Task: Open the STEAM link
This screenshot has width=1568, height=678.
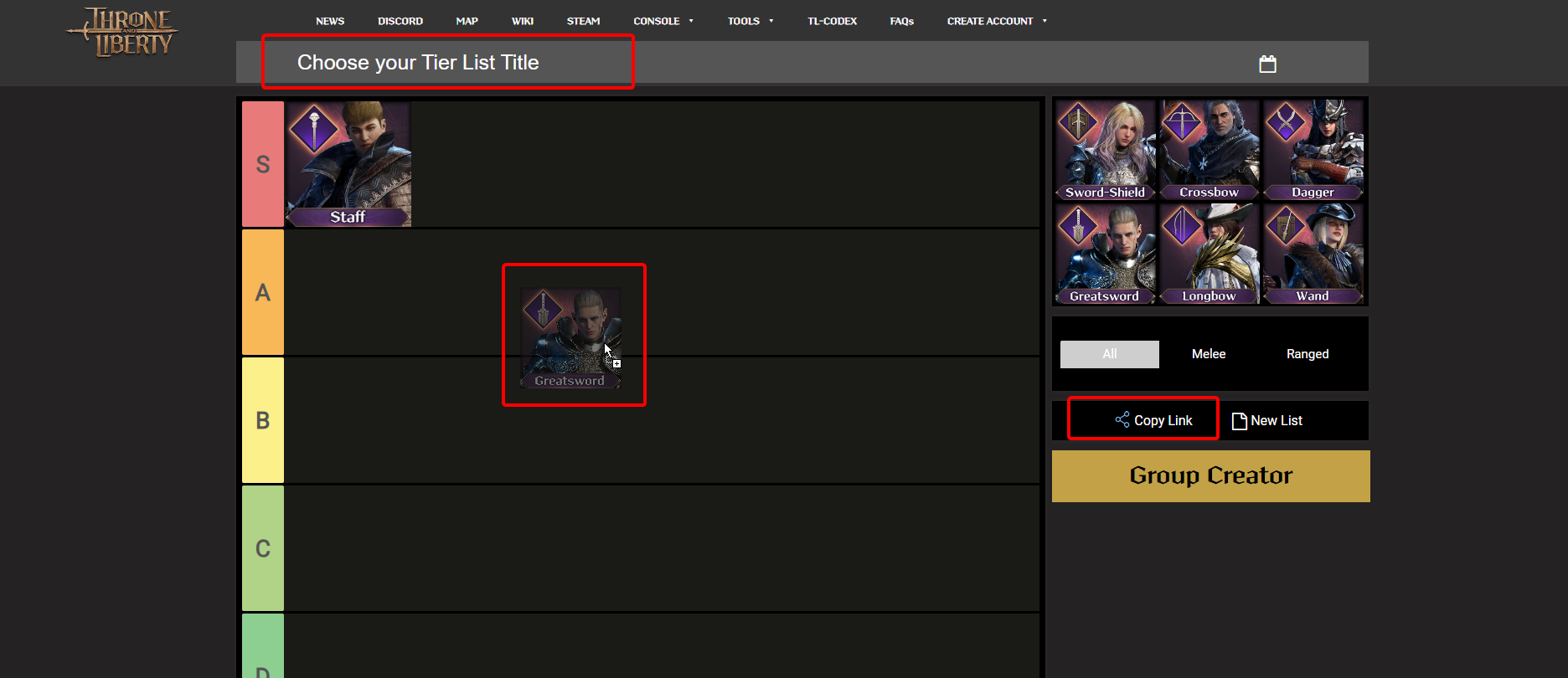Action: click(583, 21)
